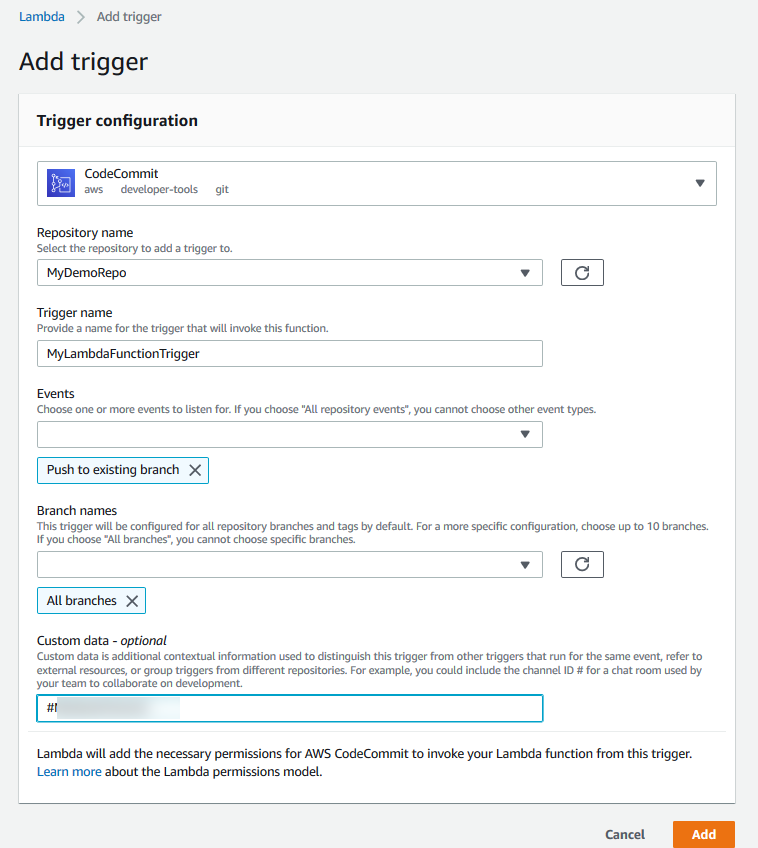Click inside the Custom data field

290,708
